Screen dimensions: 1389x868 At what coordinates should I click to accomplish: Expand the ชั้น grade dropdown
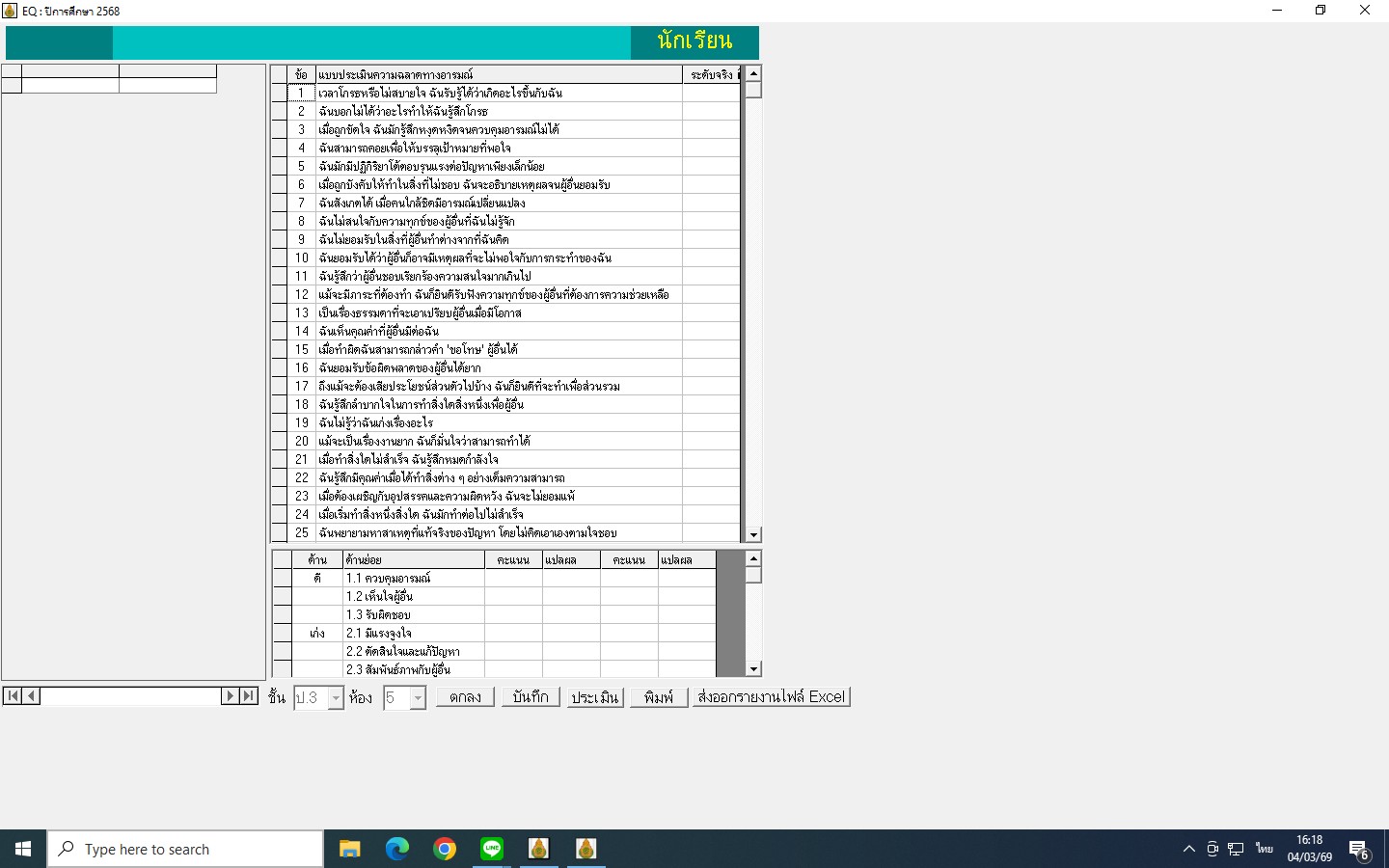(x=336, y=698)
